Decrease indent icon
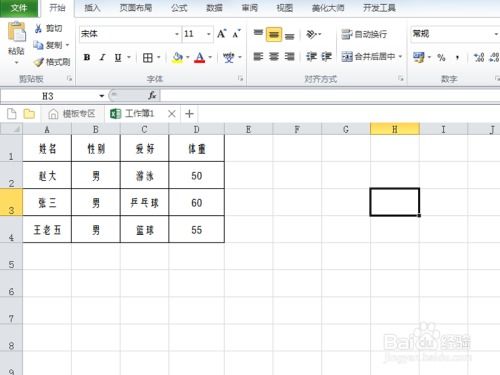 [311, 57]
